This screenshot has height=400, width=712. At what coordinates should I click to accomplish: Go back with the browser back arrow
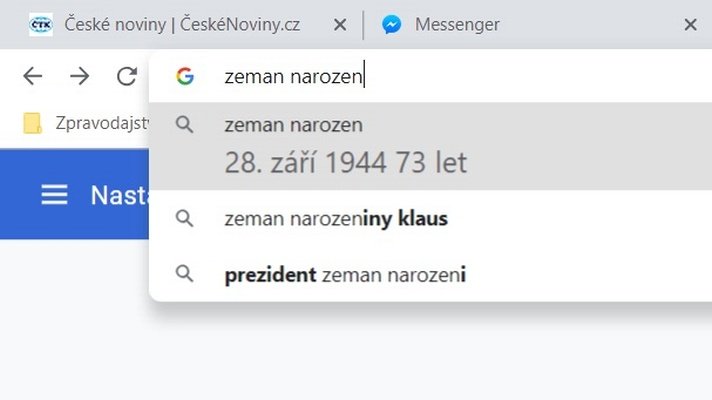(x=33, y=76)
